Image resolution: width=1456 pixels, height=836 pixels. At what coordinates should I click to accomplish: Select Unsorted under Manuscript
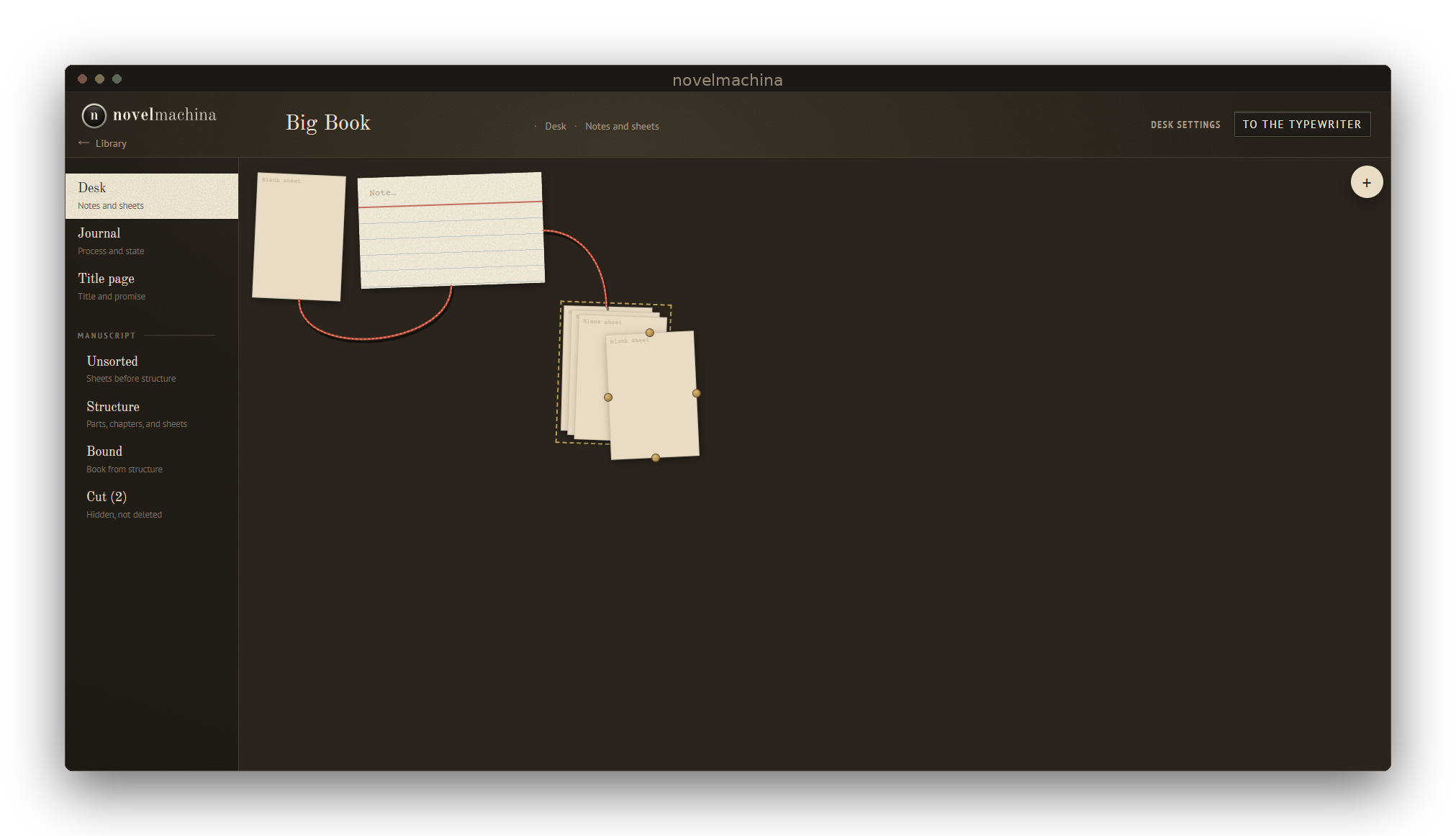pos(152,369)
